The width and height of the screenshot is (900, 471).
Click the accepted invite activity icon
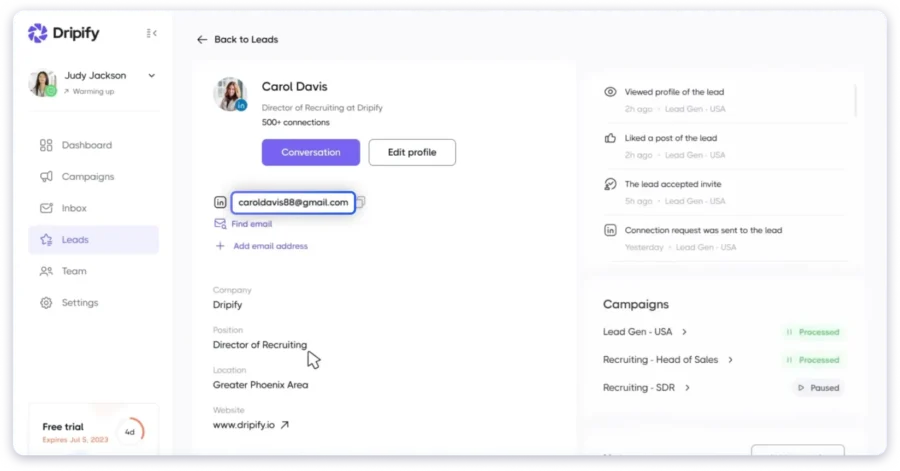click(x=610, y=184)
